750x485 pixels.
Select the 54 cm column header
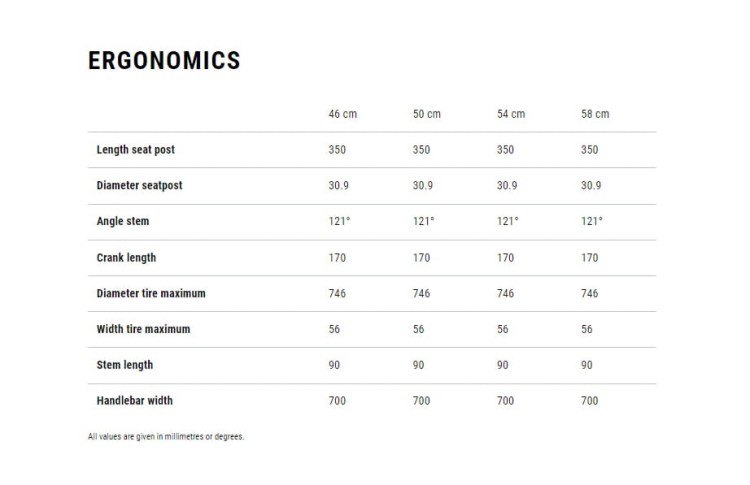[511, 114]
